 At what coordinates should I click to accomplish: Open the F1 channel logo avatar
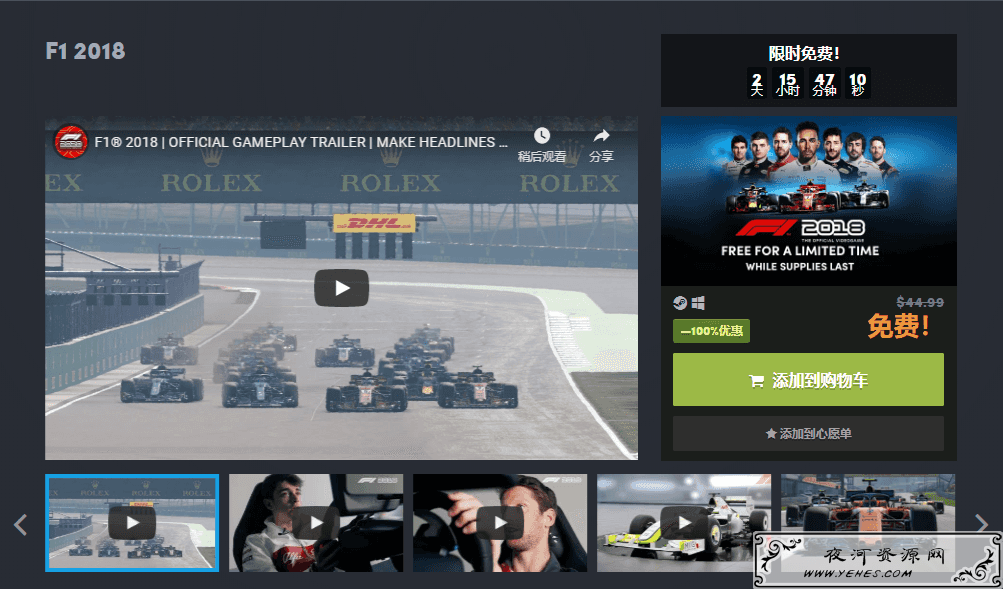click(x=70, y=142)
